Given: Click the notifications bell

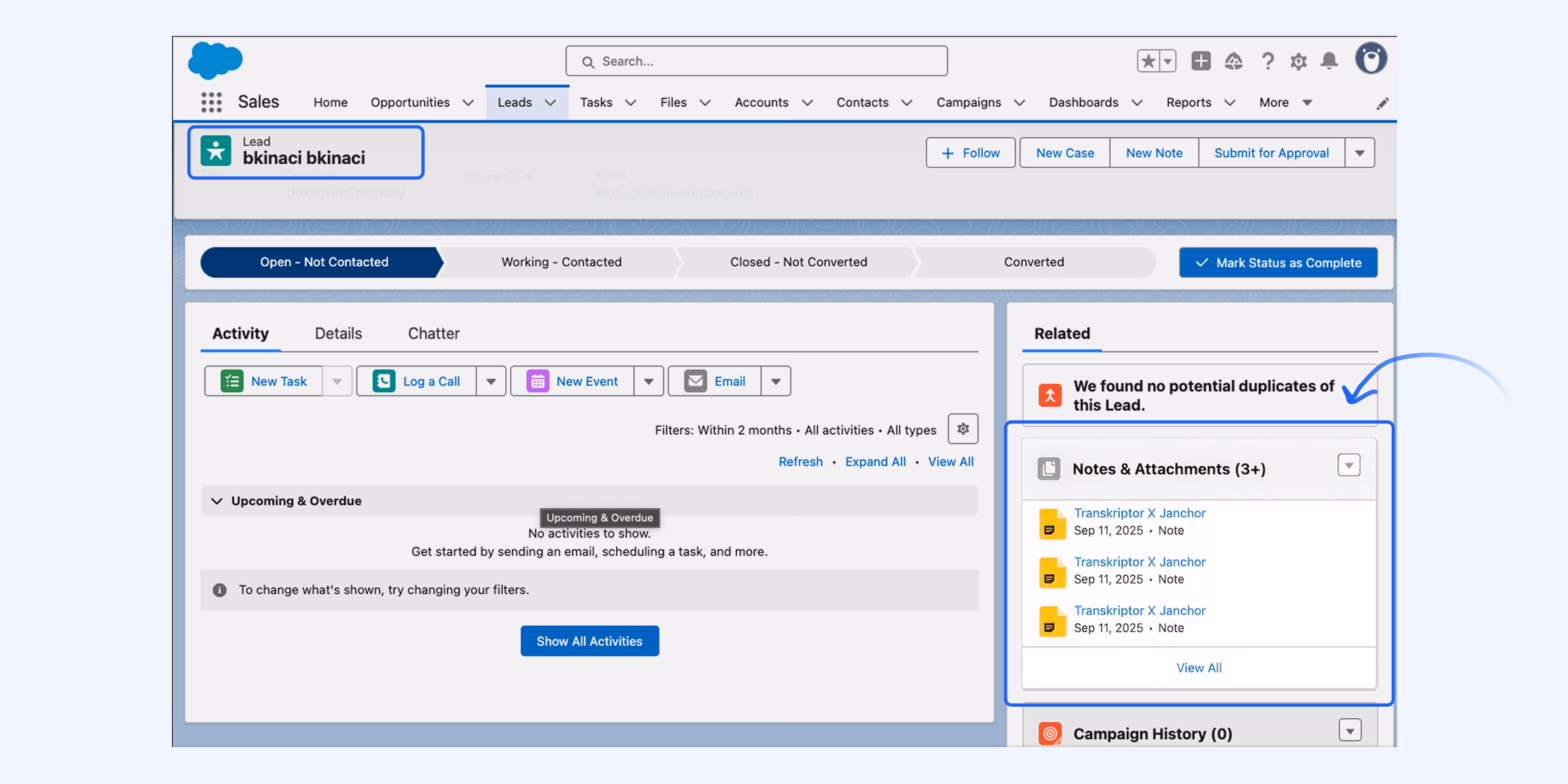Looking at the screenshot, I should click(x=1330, y=61).
